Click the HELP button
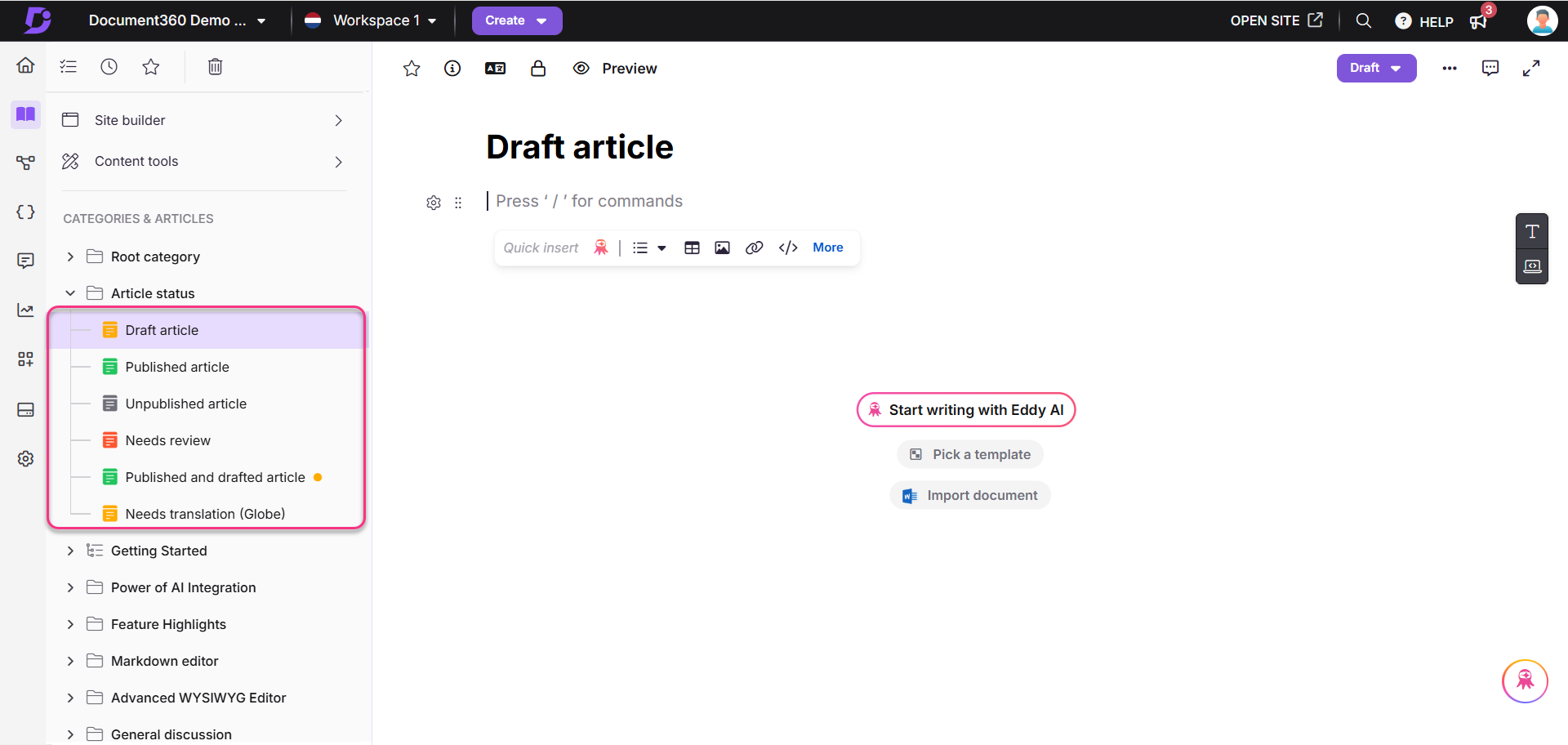 click(x=1424, y=21)
